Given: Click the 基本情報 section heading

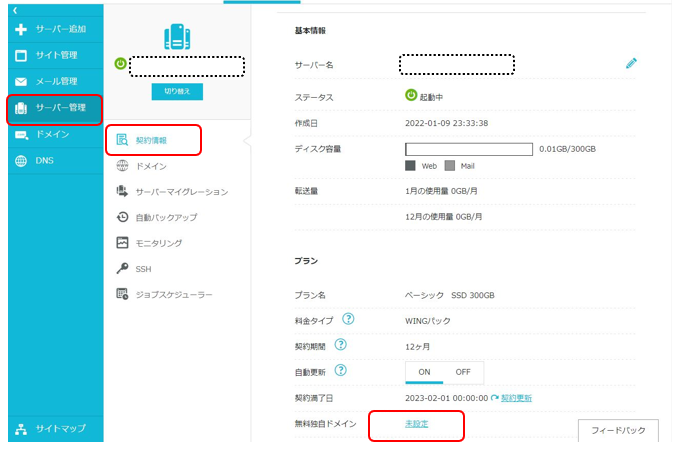Looking at the screenshot, I should pos(310,31).
